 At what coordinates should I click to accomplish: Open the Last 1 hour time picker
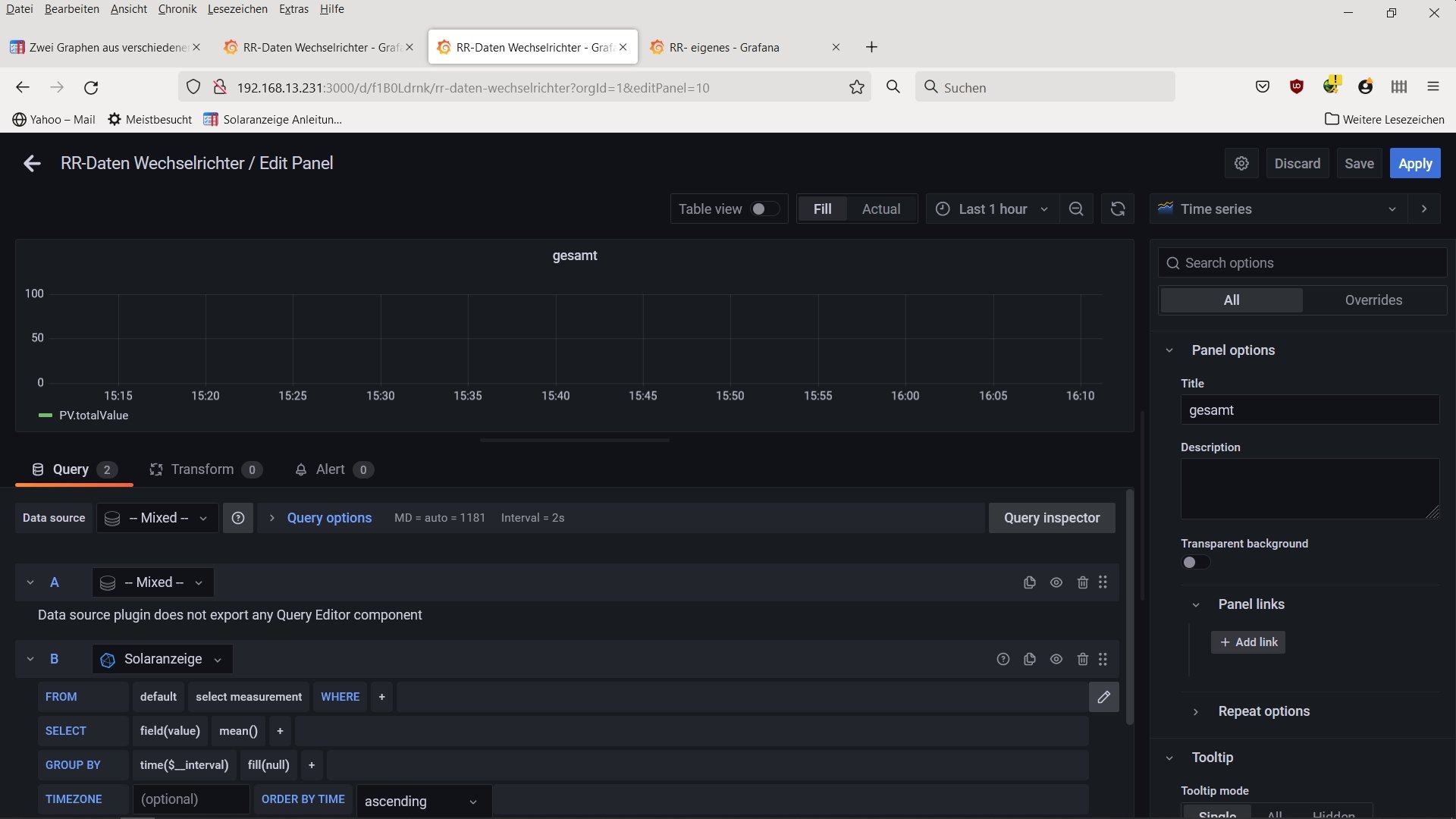tap(991, 209)
